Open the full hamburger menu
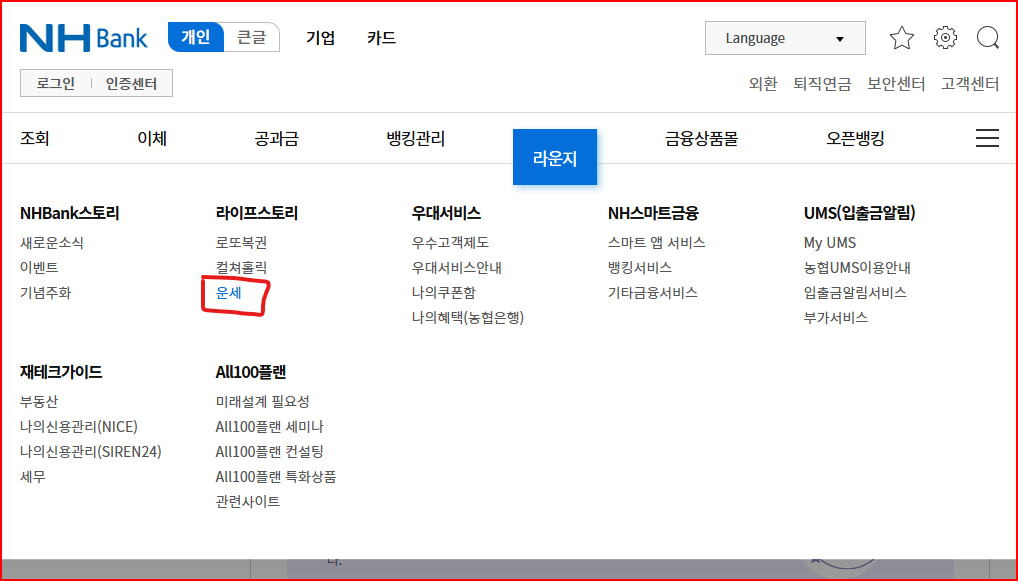1018x581 pixels. click(x=987, y=138)
